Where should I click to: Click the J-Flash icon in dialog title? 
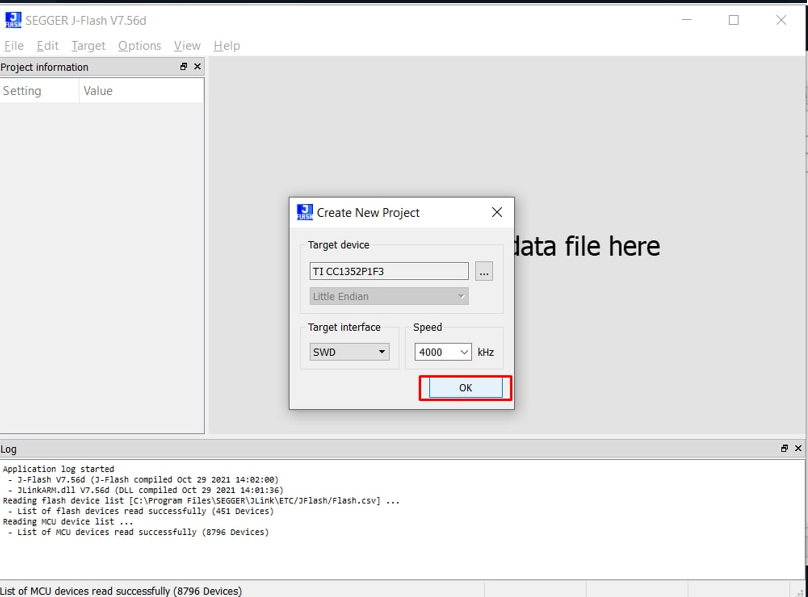click(305, 212)
